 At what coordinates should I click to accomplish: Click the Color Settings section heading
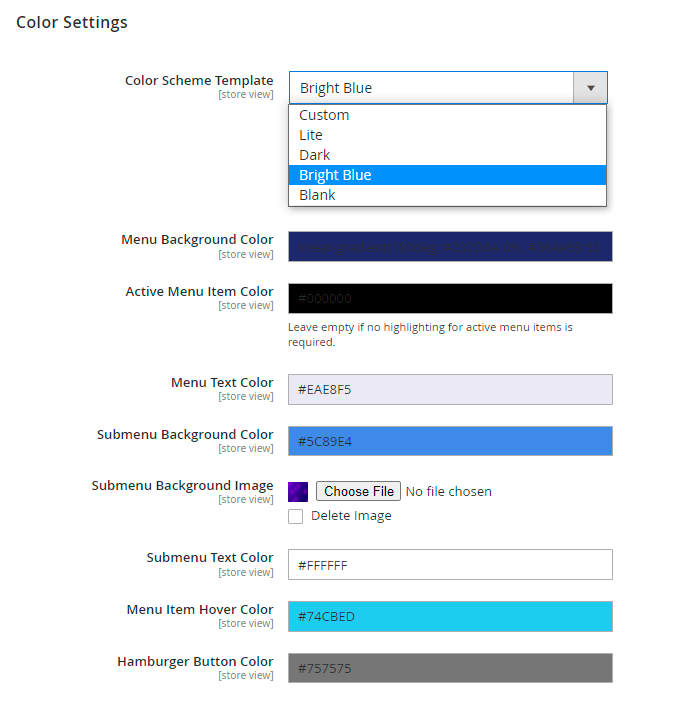tap(72, 22)
